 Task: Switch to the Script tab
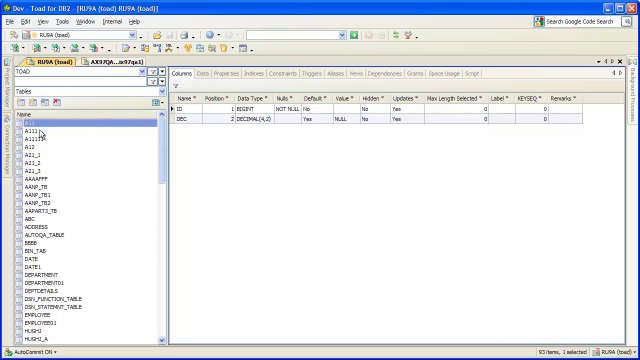coord(471,73)
